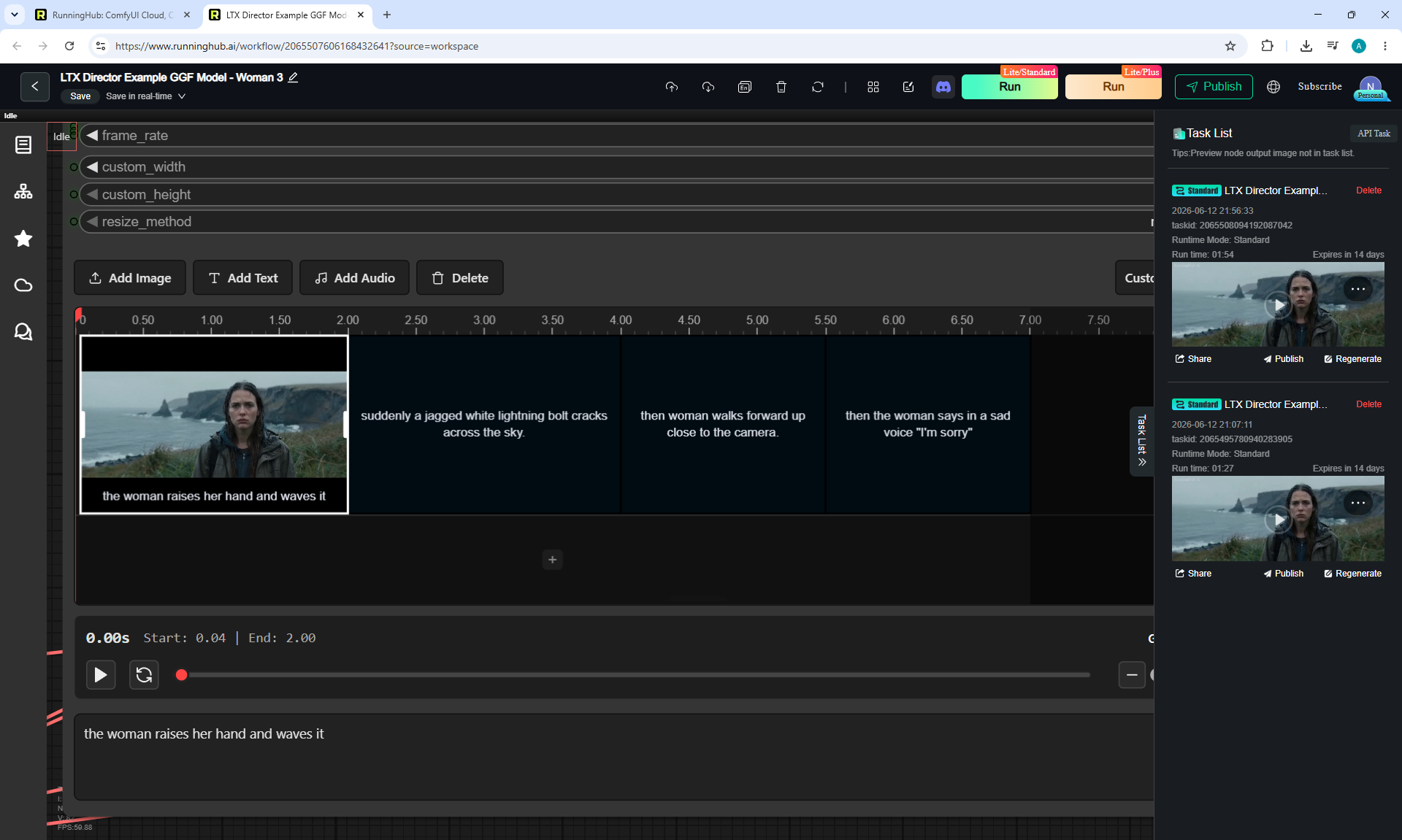Click the trash icon in the top toolbar
The height and width of the screenshot is (840, 1402).
tap(781, 87)
